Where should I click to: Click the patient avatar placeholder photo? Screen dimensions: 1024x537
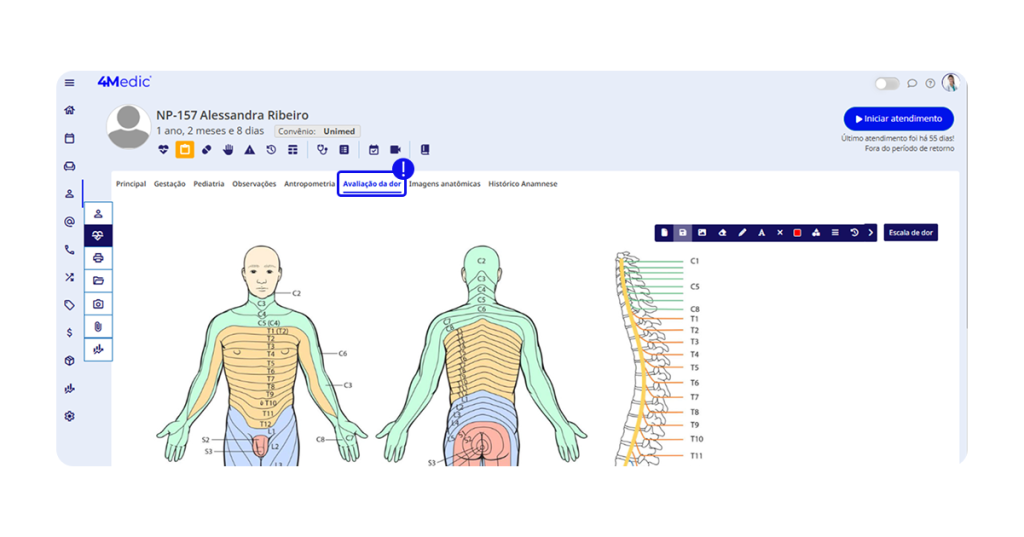coord(129,127)
